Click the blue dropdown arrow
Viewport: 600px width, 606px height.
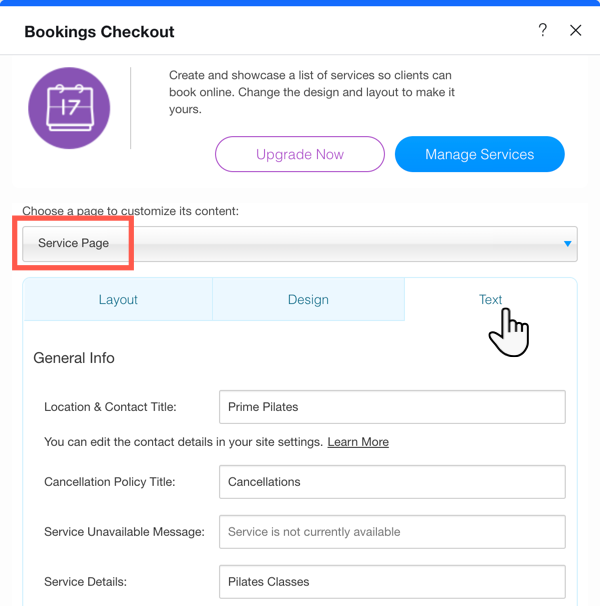pyautogui.click(x=568, y=243)
